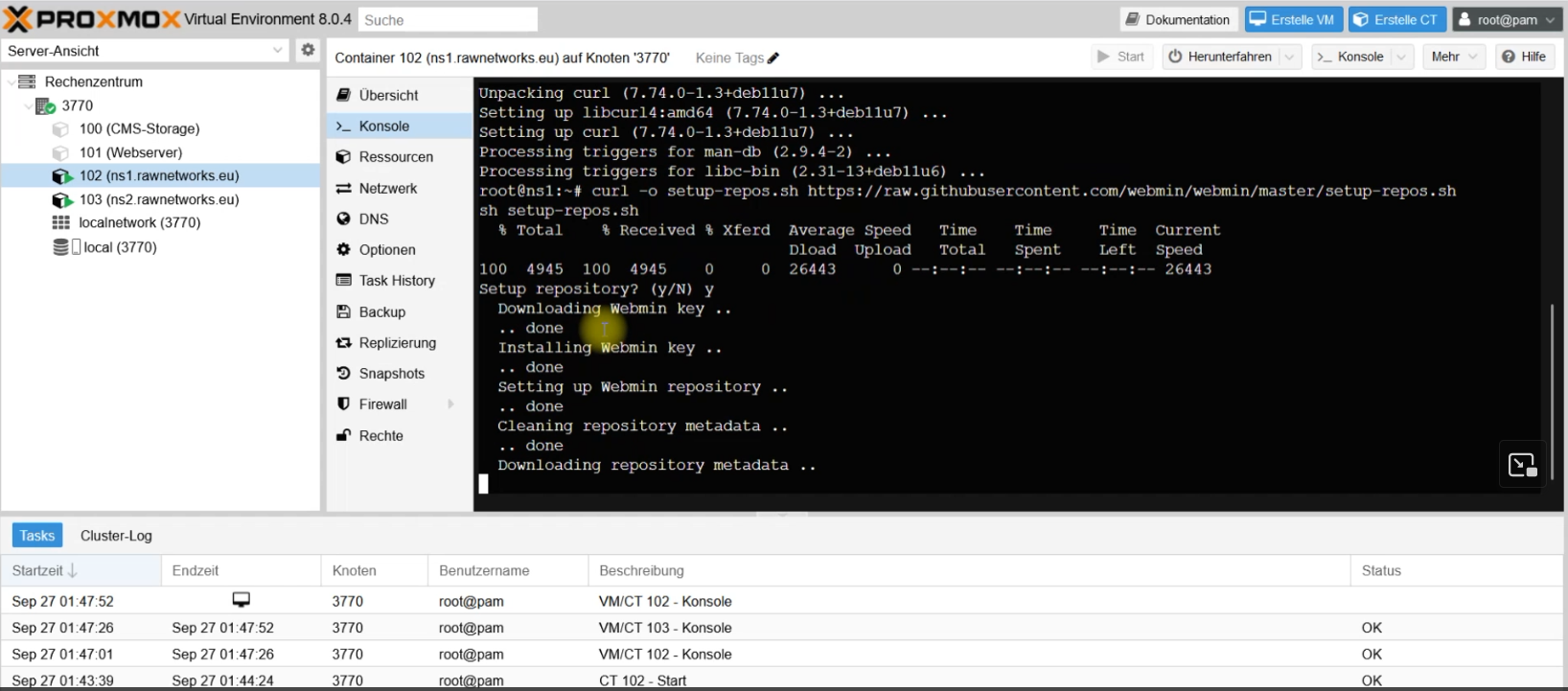Click the Proxmox logo

click(x=91, y=19)
